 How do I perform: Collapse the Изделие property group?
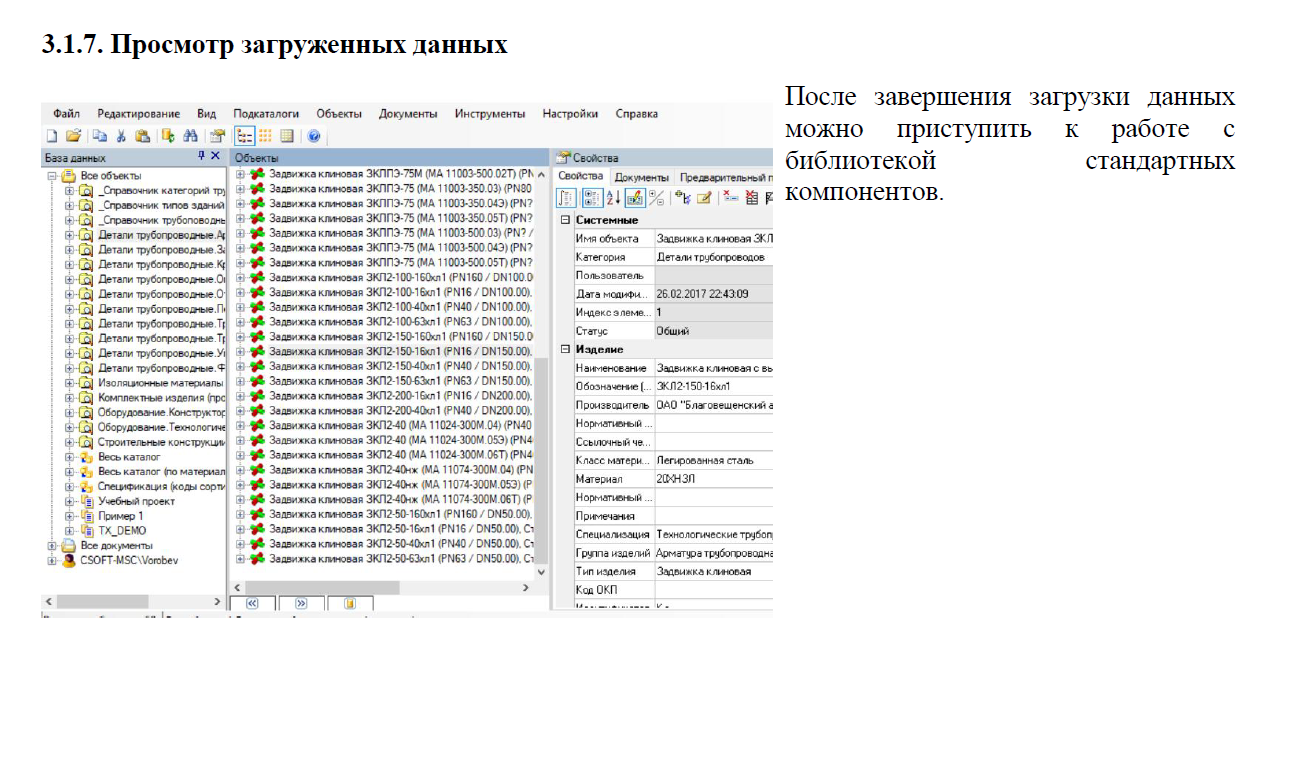(x=566, y=350)
